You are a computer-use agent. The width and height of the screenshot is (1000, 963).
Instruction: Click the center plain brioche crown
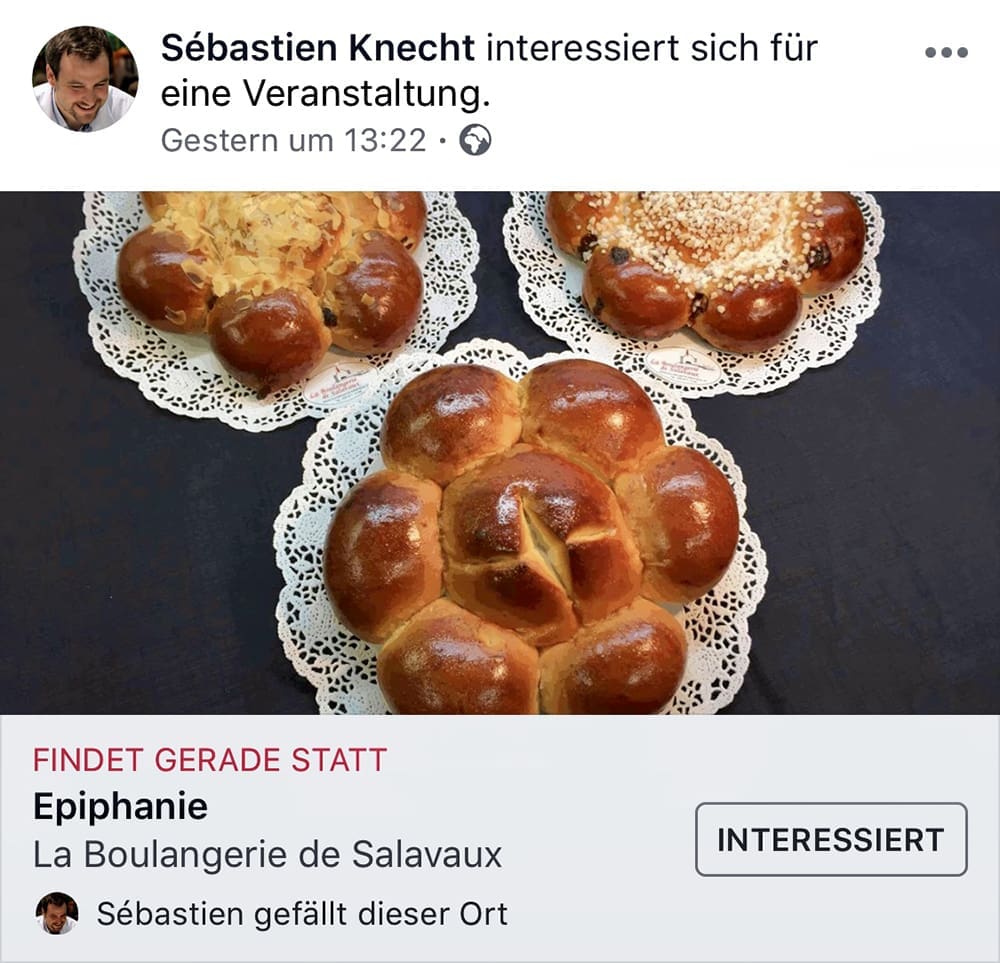tap(532, 539)
